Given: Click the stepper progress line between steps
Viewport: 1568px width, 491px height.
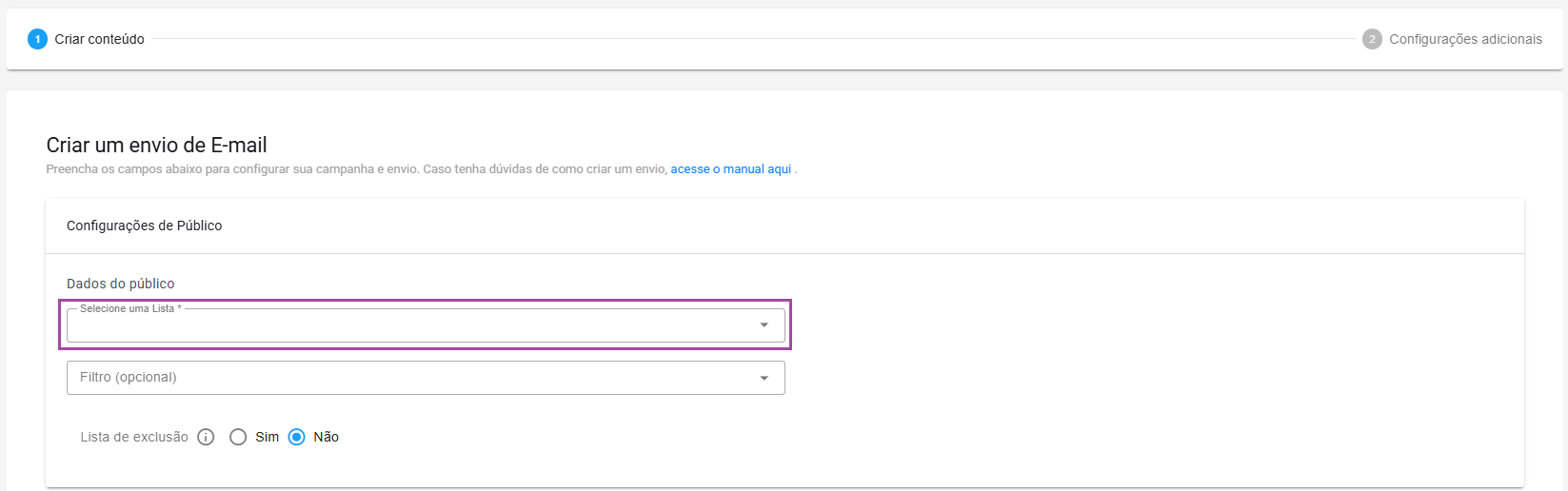Looking at the screenshot, I should click(x=752, y=39).
